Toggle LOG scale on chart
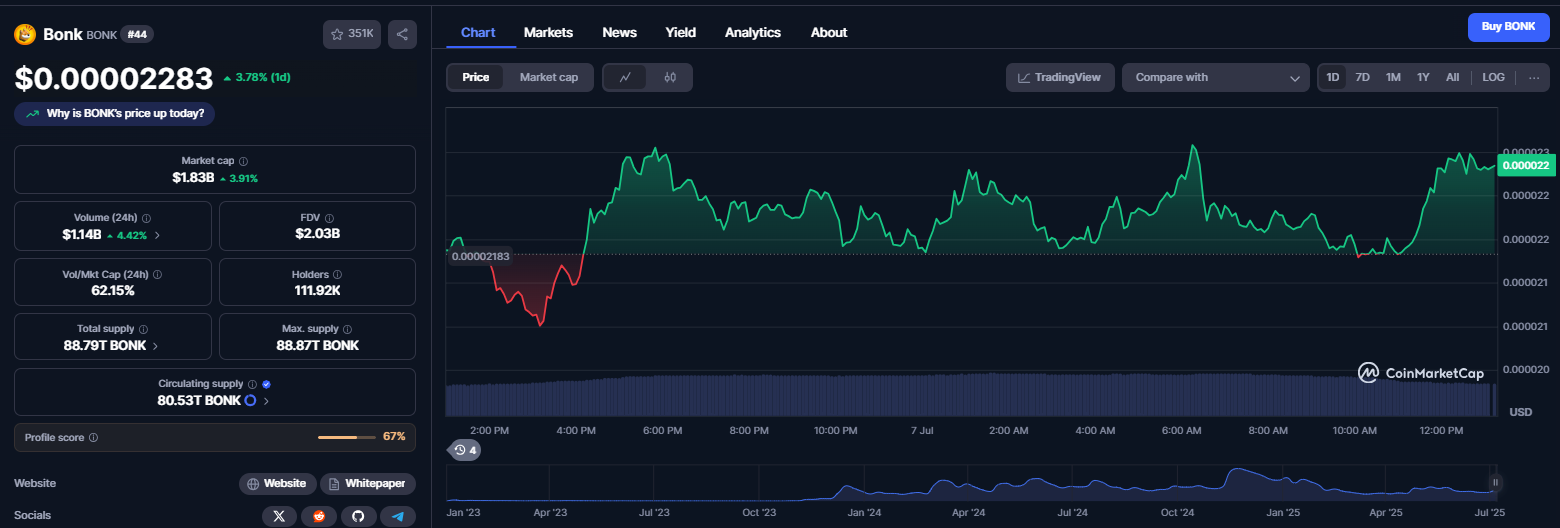Image resolution: width=1560 pixels, height=528 pixels. tap(1493, 77)
